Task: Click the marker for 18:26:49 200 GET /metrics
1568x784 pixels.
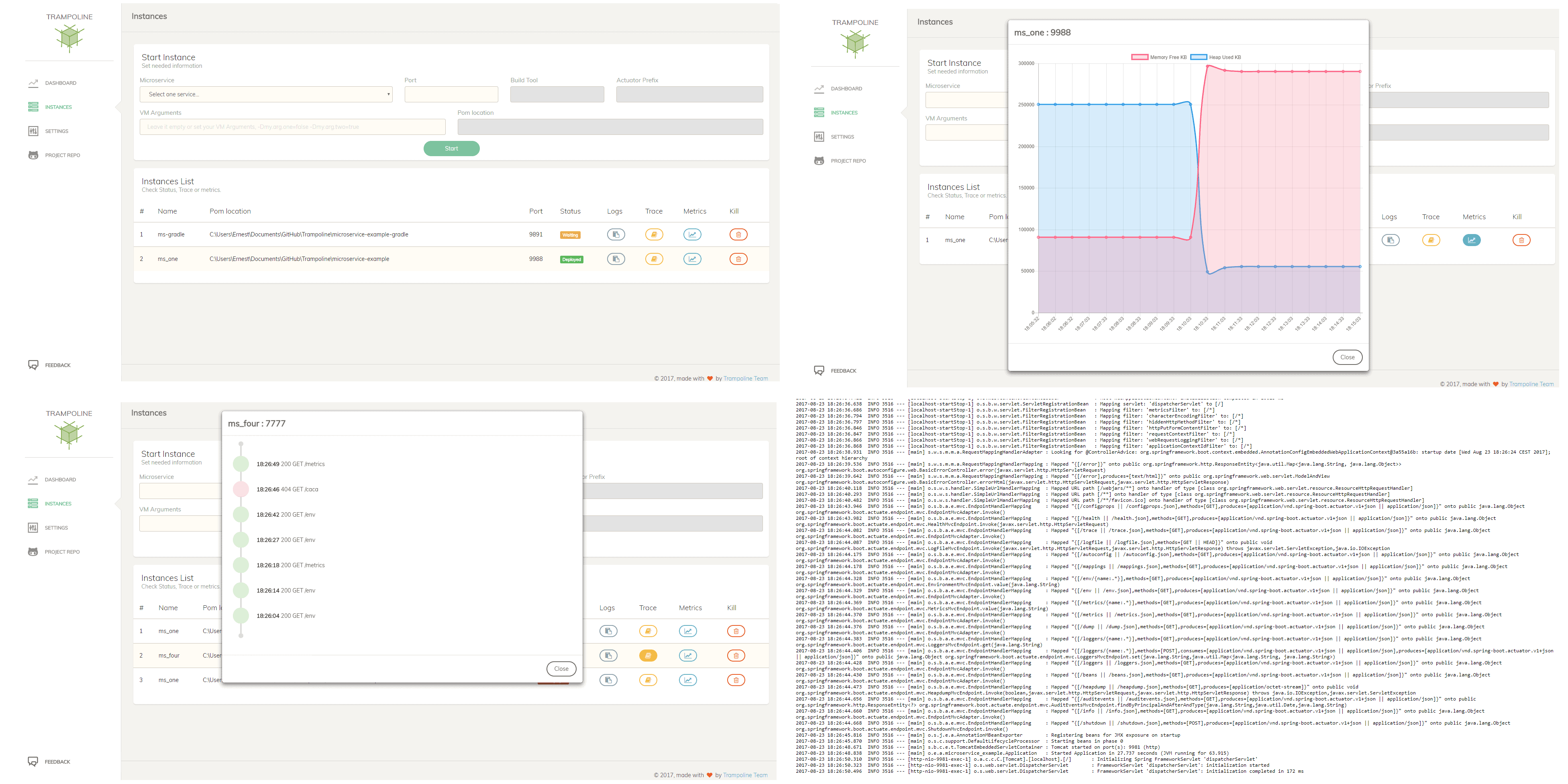Action: 241,464
